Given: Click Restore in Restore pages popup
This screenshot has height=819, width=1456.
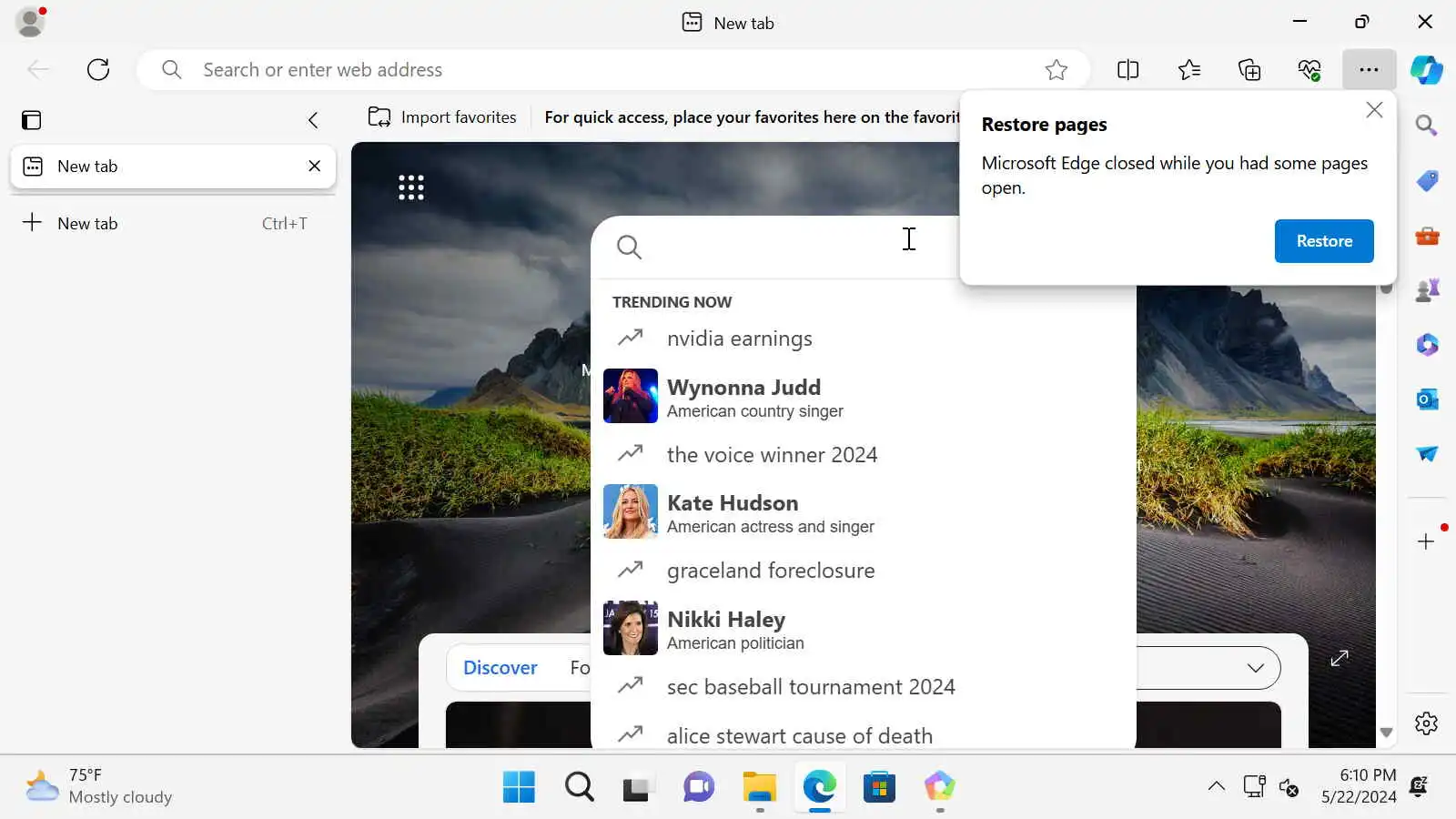Looking at the screenshot, I should point(1324,241).
